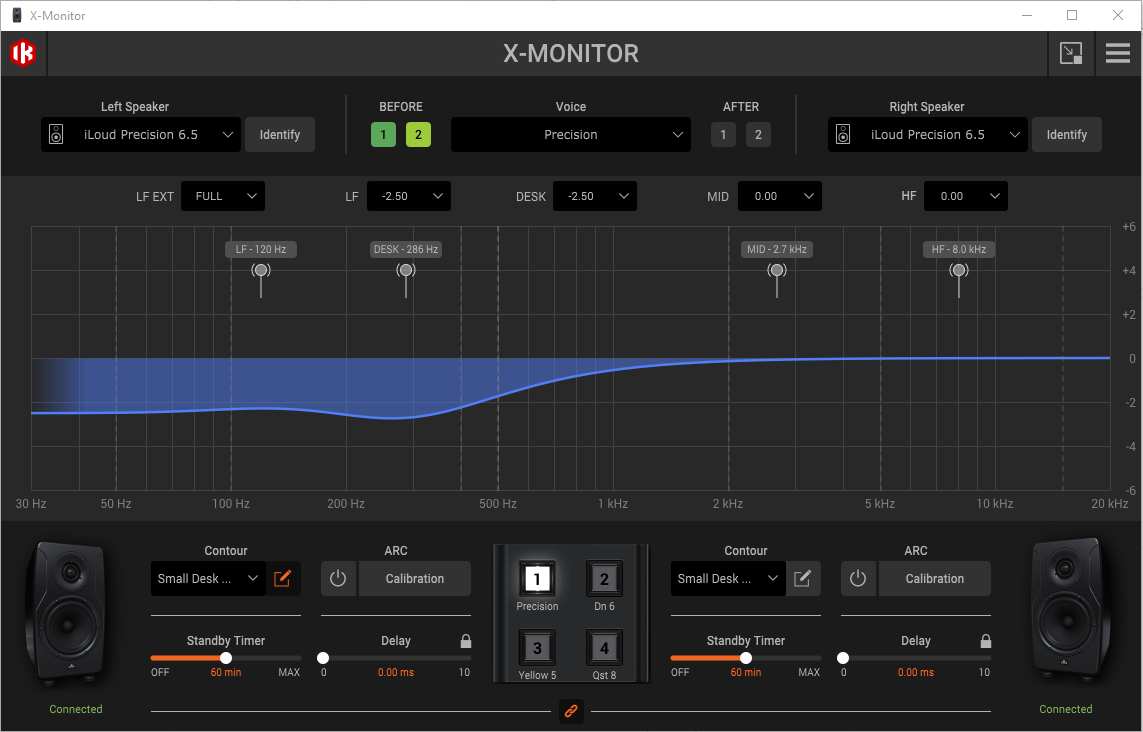Identify the left speaker
Screen dimensions: 1143x732
click(x=280, y=135)
